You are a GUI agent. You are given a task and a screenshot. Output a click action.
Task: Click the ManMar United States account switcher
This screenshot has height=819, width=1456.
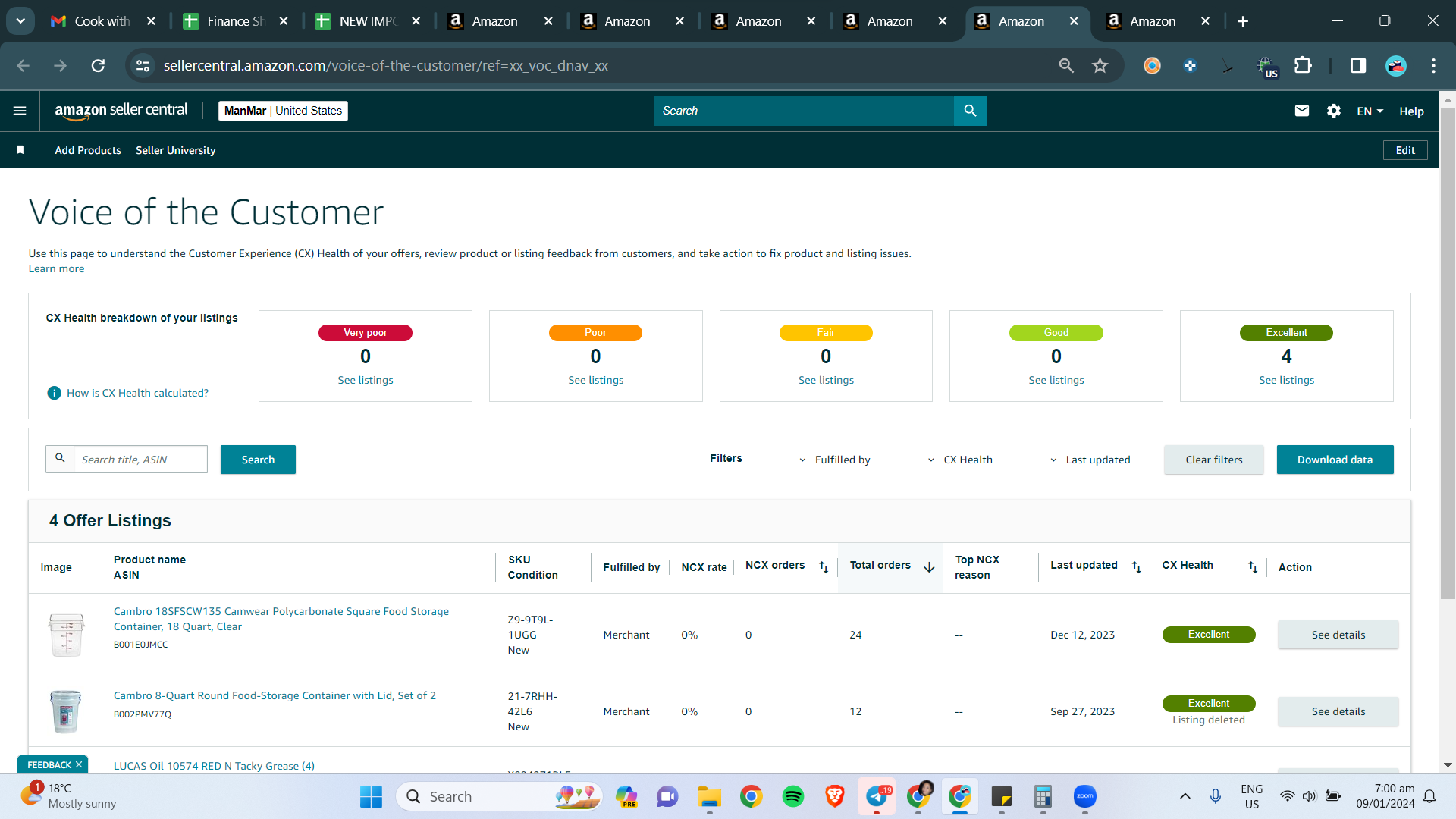[283, 111]
